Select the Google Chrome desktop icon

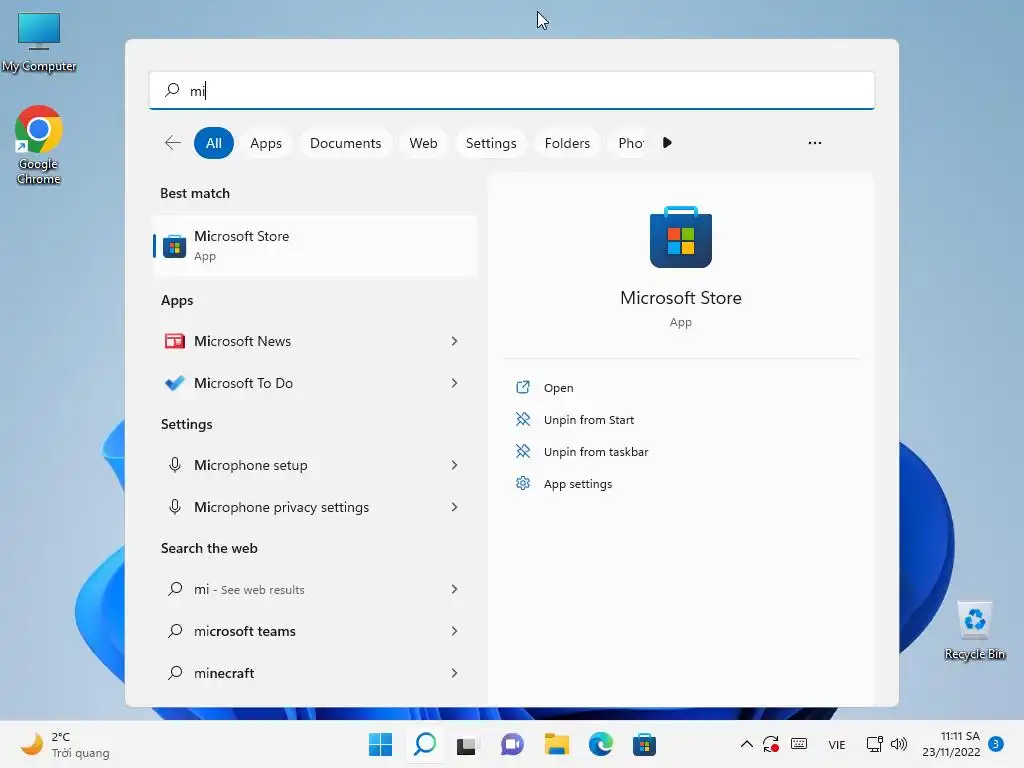[39, 145]
